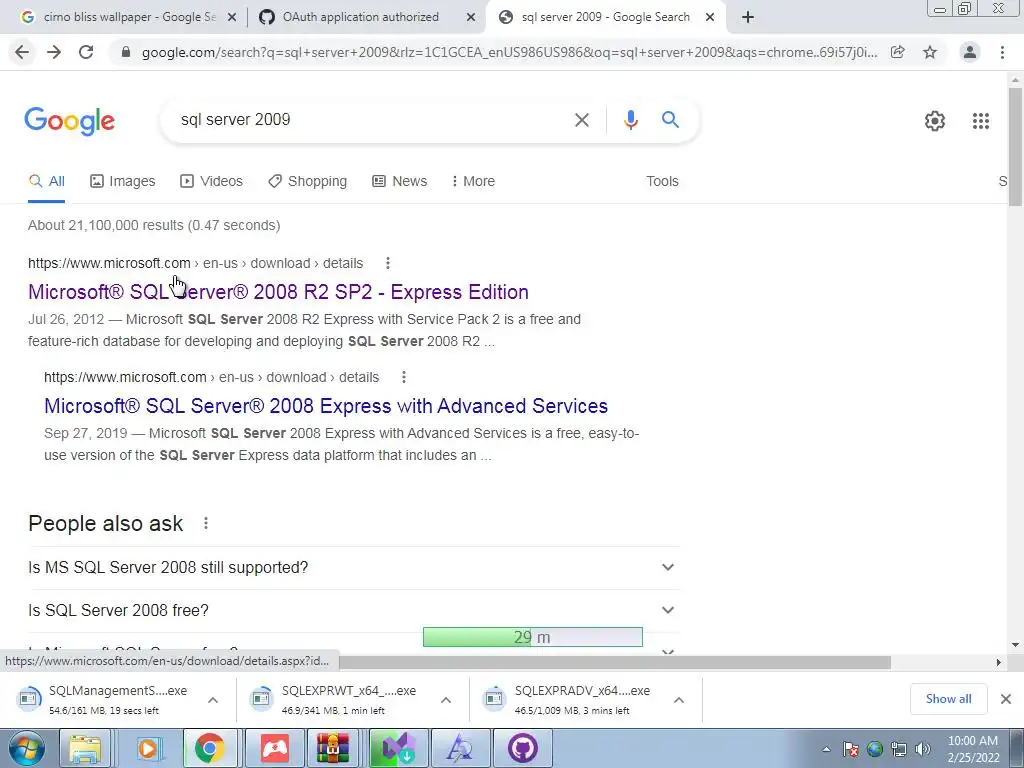Open People also ask options dots
1024x768 pixels.
coord(206,523)
